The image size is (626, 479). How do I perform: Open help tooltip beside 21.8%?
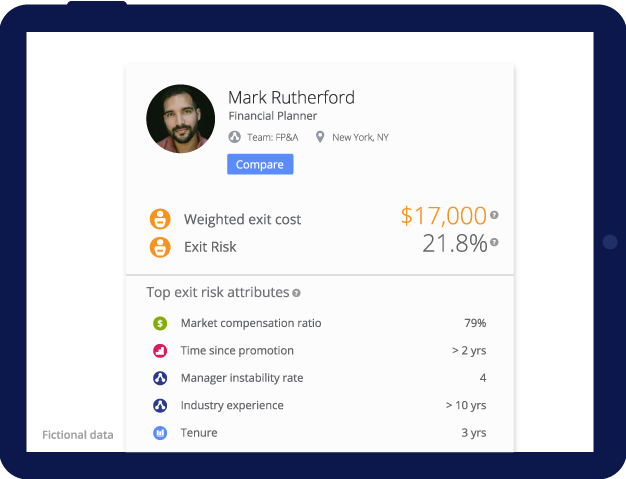tap(494, 242)
